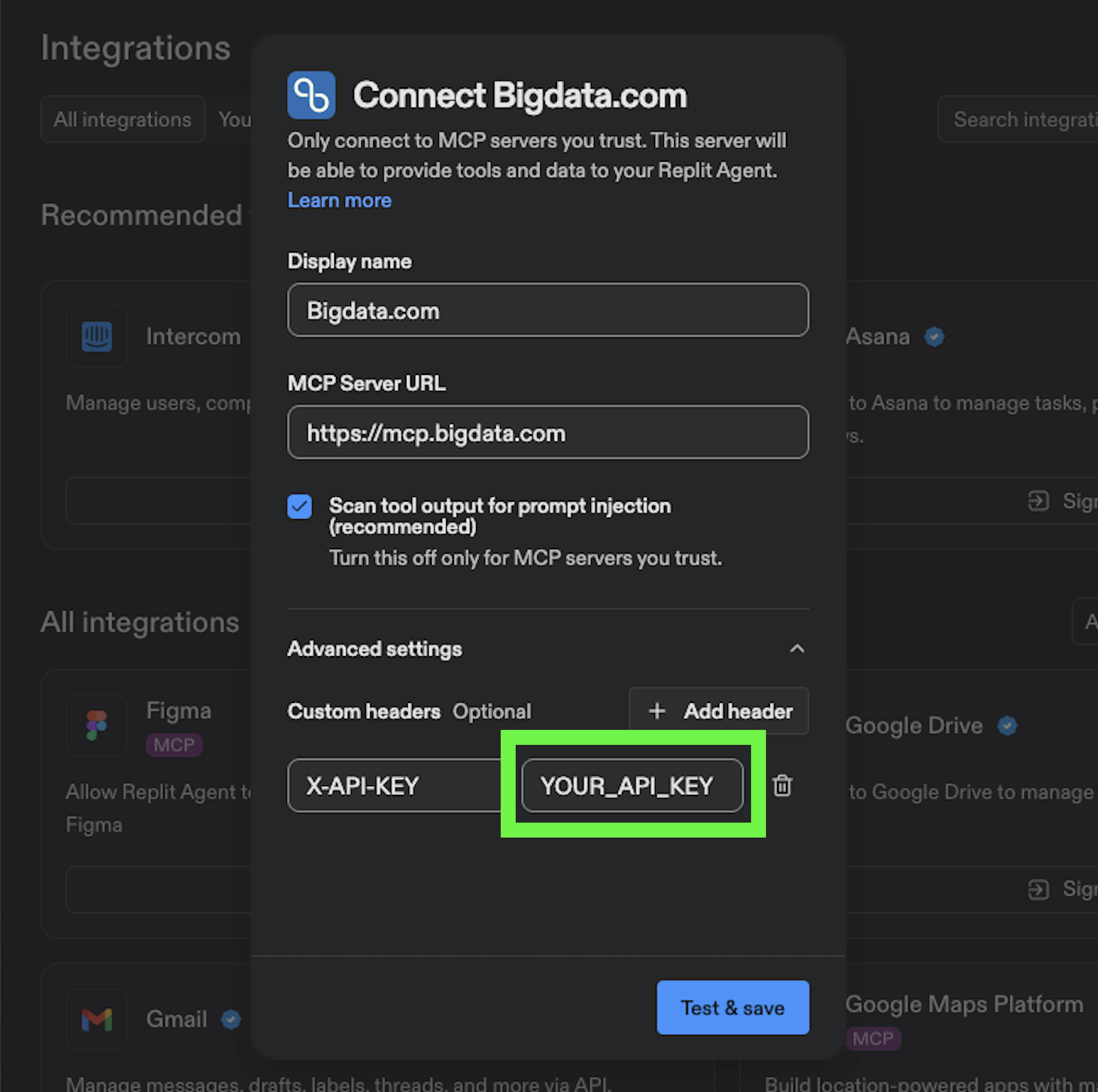This screenshot has width=1098, height=1092.
Task: Click Test & save button
Action: point(733,1007)
